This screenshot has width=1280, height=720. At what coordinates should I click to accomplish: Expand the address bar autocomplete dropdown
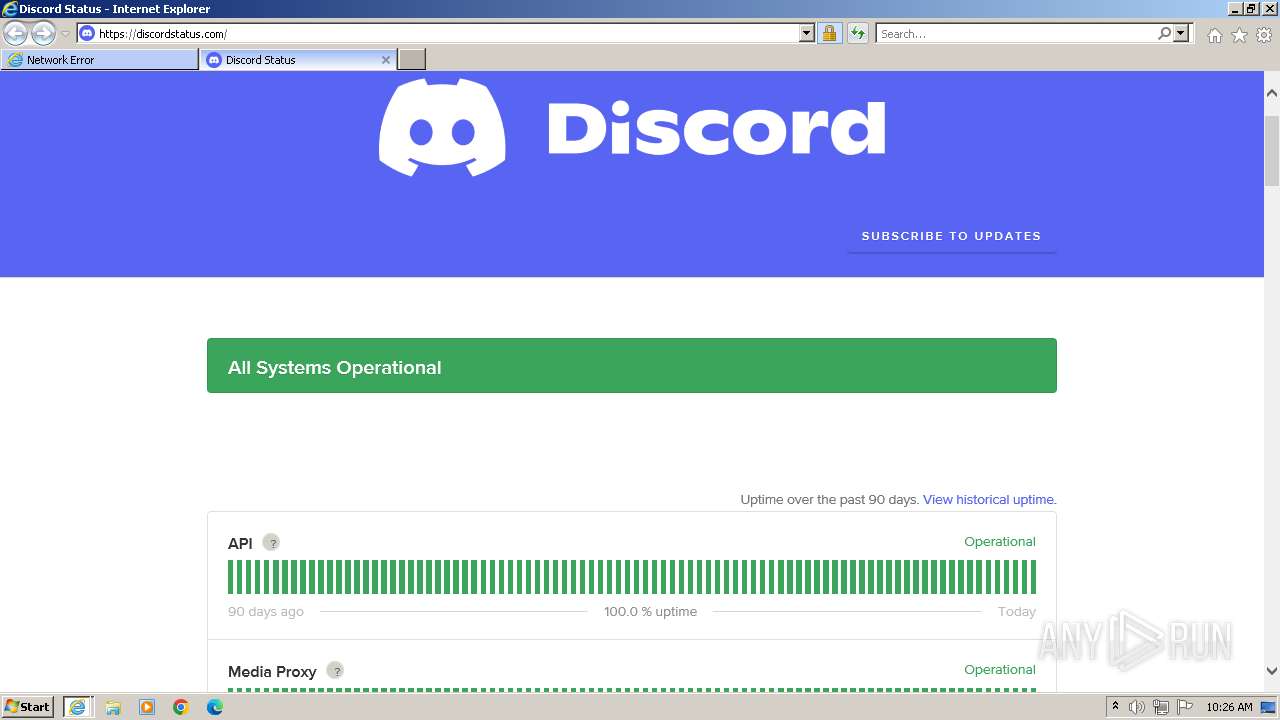tap(807, 33)
